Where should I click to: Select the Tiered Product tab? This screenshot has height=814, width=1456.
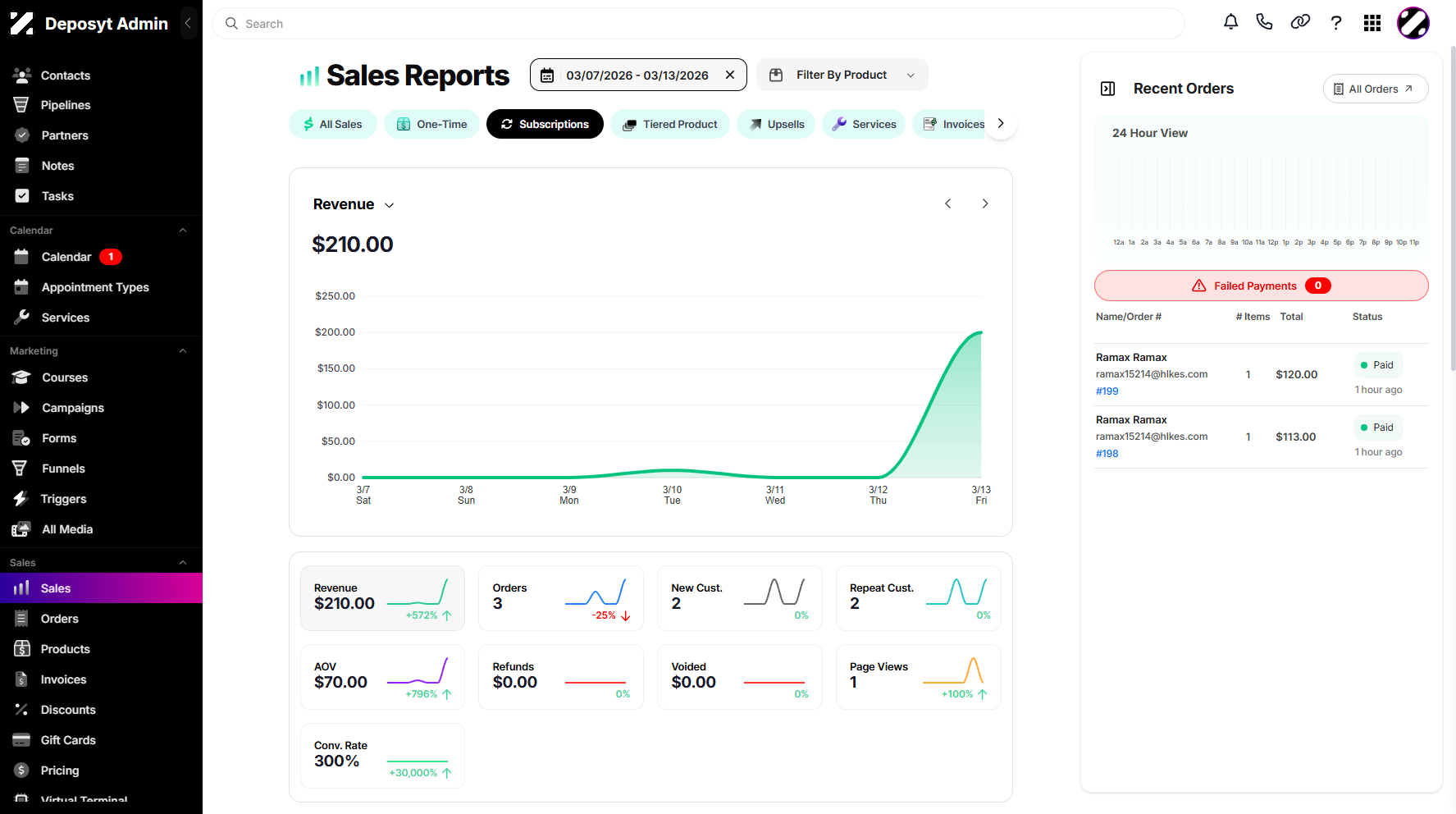pos(670,124)
